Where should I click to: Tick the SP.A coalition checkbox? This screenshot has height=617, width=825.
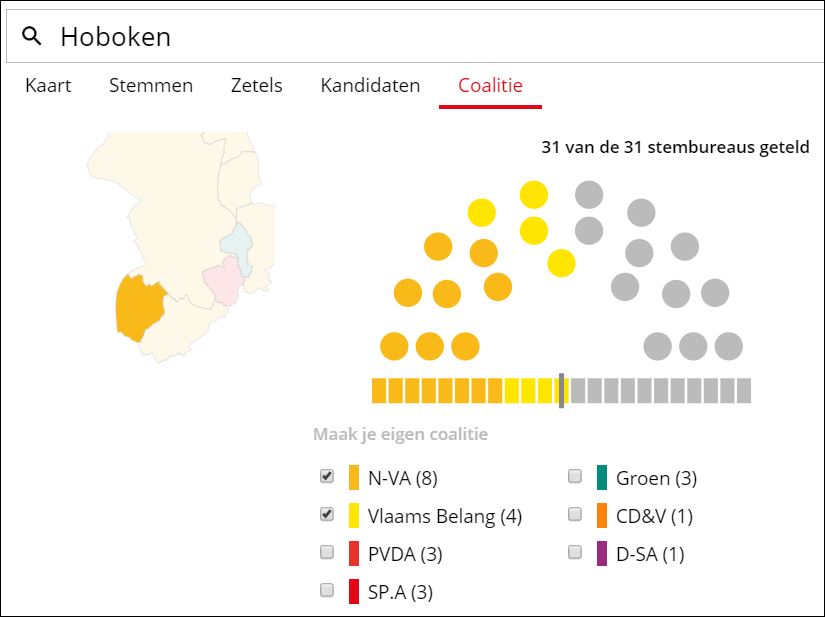coord(327,591)
